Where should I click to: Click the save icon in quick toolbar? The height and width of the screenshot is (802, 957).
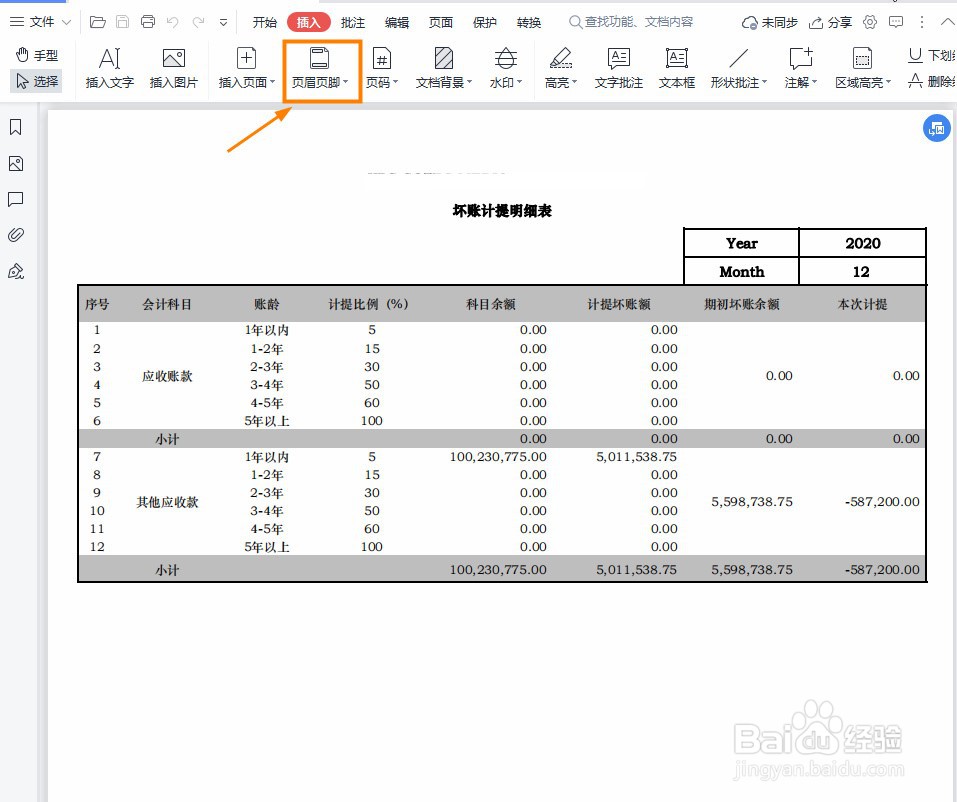click(x=123, y=22)
